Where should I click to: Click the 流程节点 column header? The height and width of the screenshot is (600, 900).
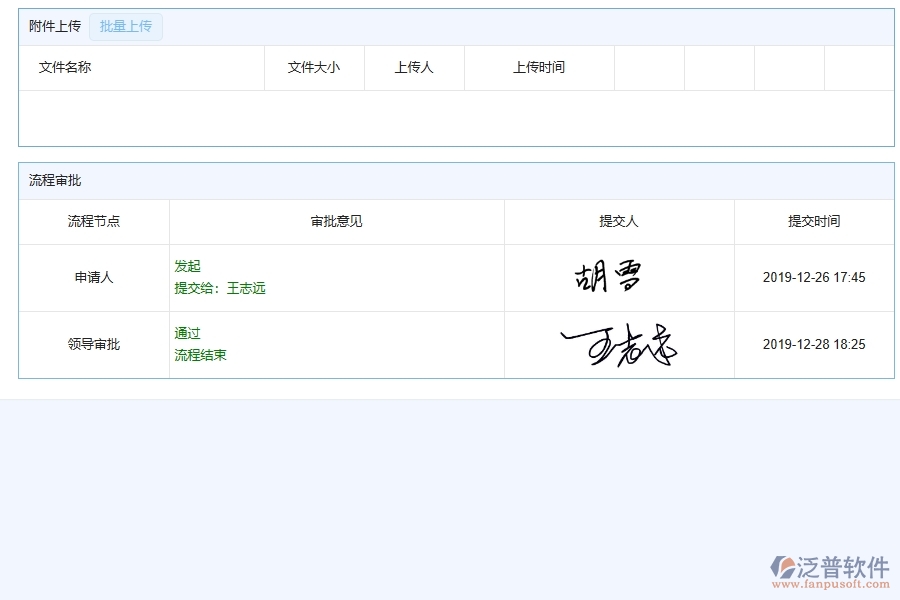(95, 221)
